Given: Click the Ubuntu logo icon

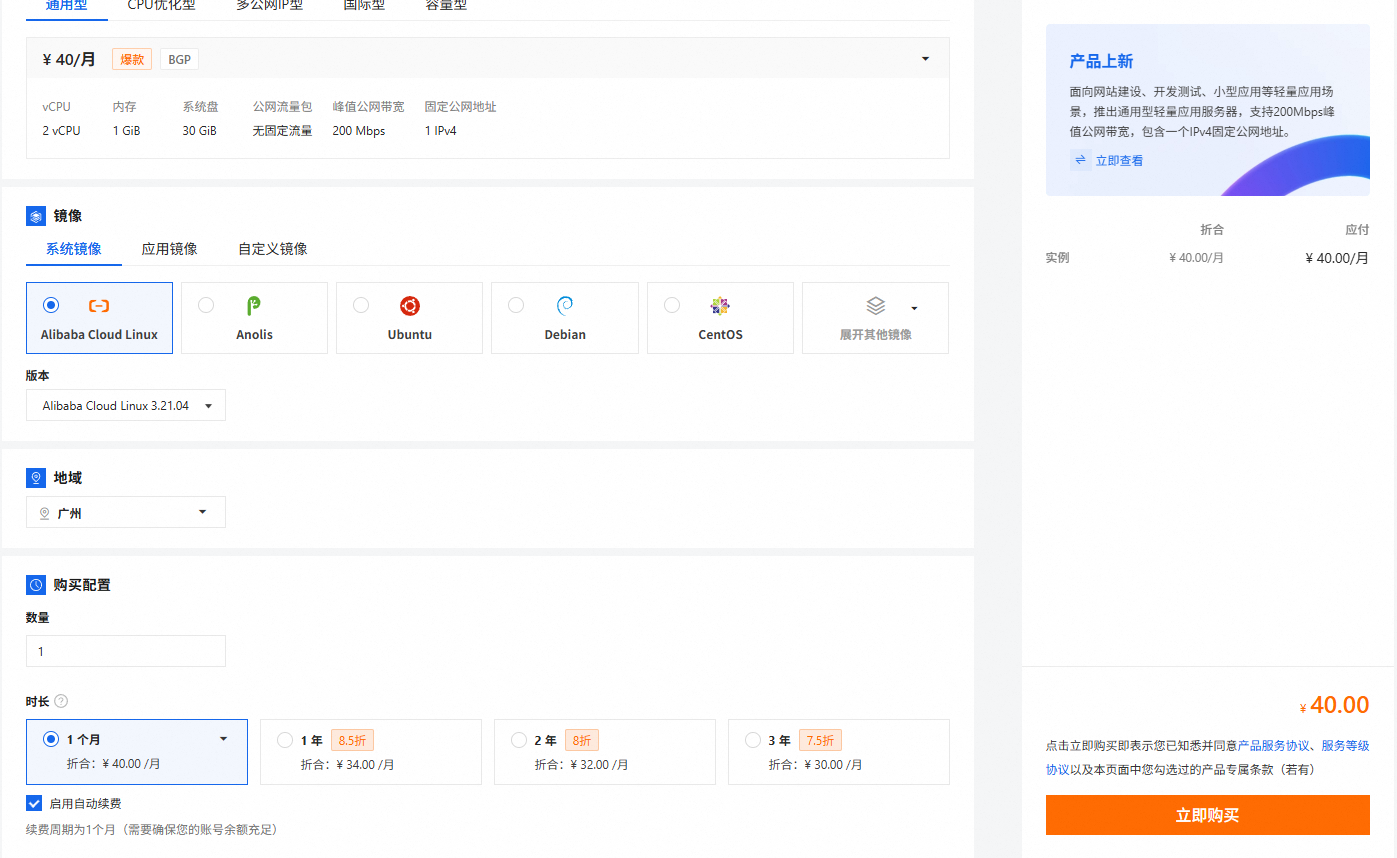Looking at the screenshot, I should click(409, 306).
